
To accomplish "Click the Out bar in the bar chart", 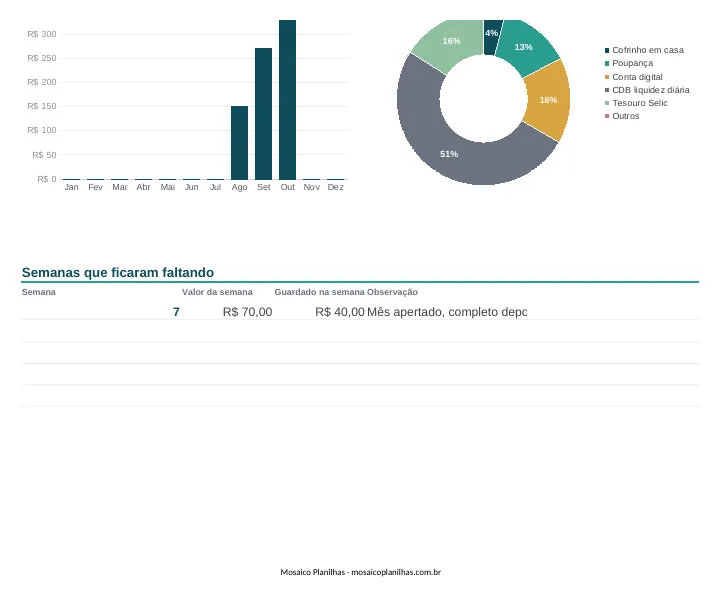I will click(x=288, y=100).
